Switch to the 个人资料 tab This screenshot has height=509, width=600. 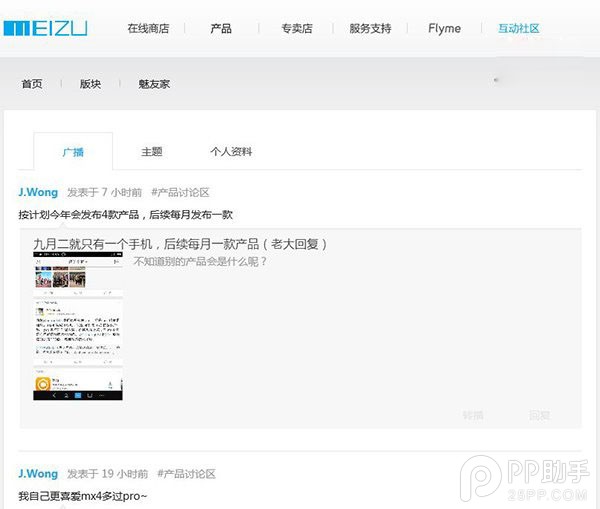[x=231, y=152]
